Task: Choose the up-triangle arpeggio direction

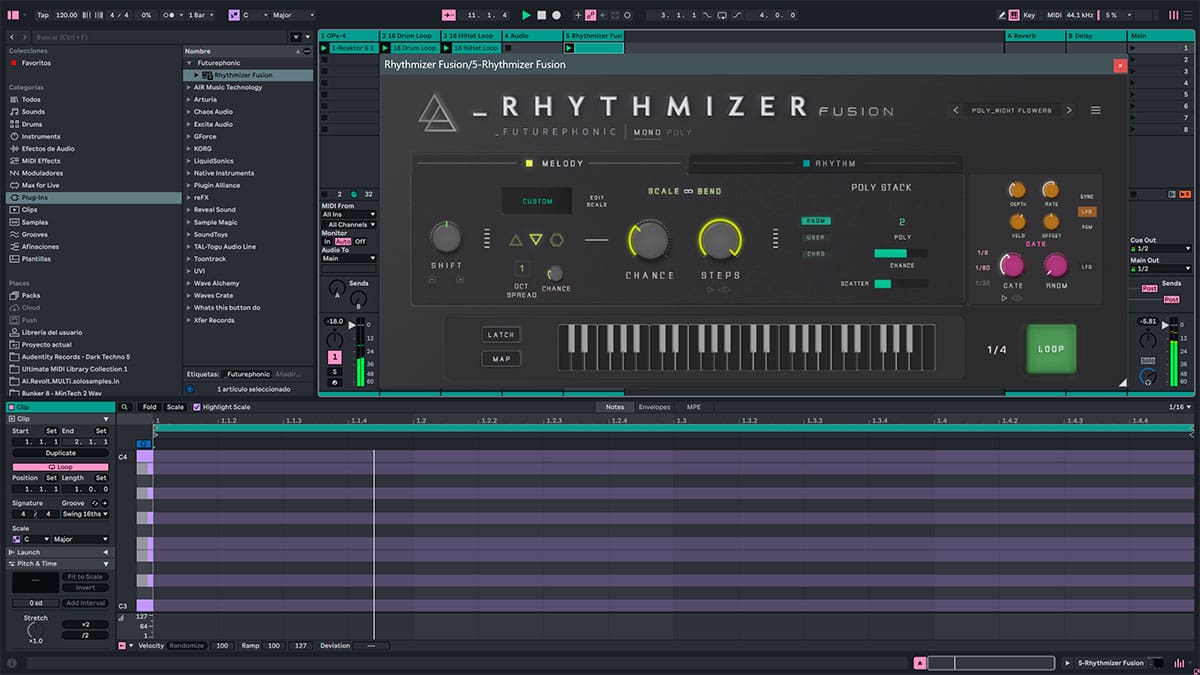Action: (x=516, y=240)
